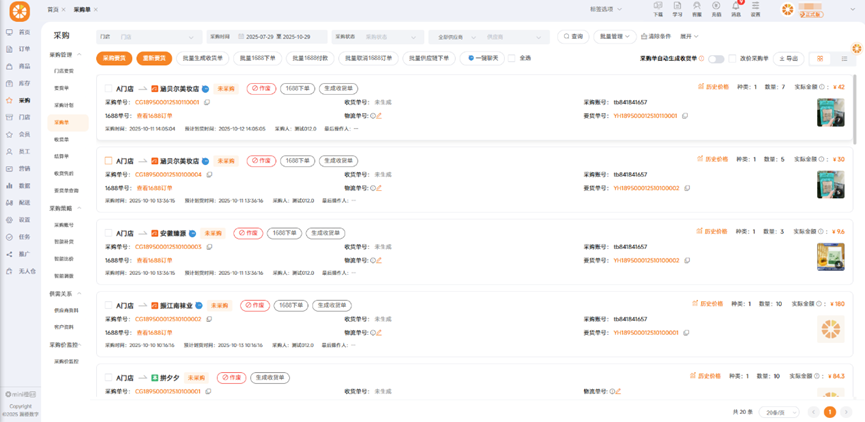Screen dimensions: 865x422
Task: Open 学习 in the top toolbar
Action: [677, 9]
